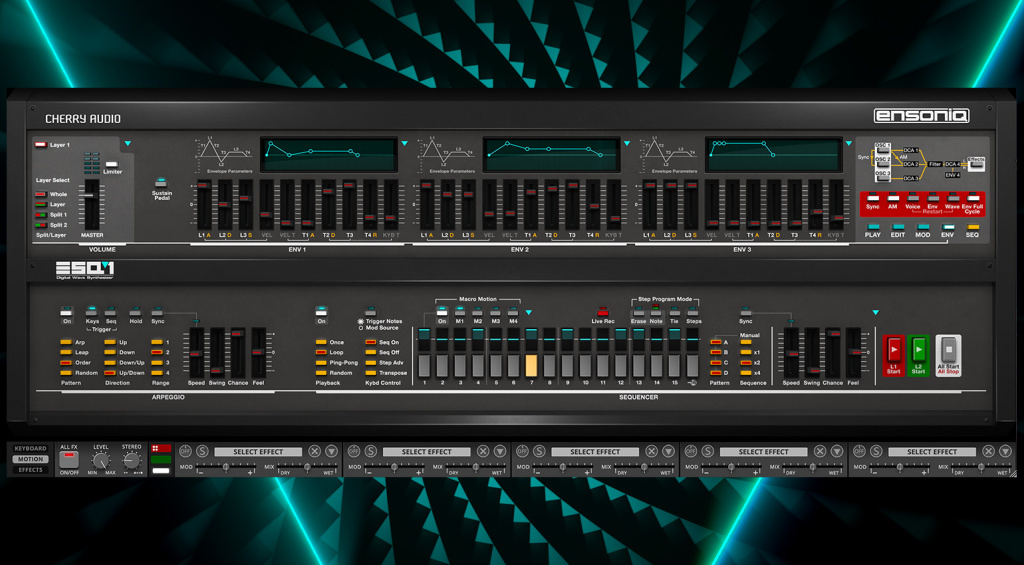Screen dimensions: 1024x565
Task: Click the first effect slot's OFF power icon
Action: click(x=185, y=451)
